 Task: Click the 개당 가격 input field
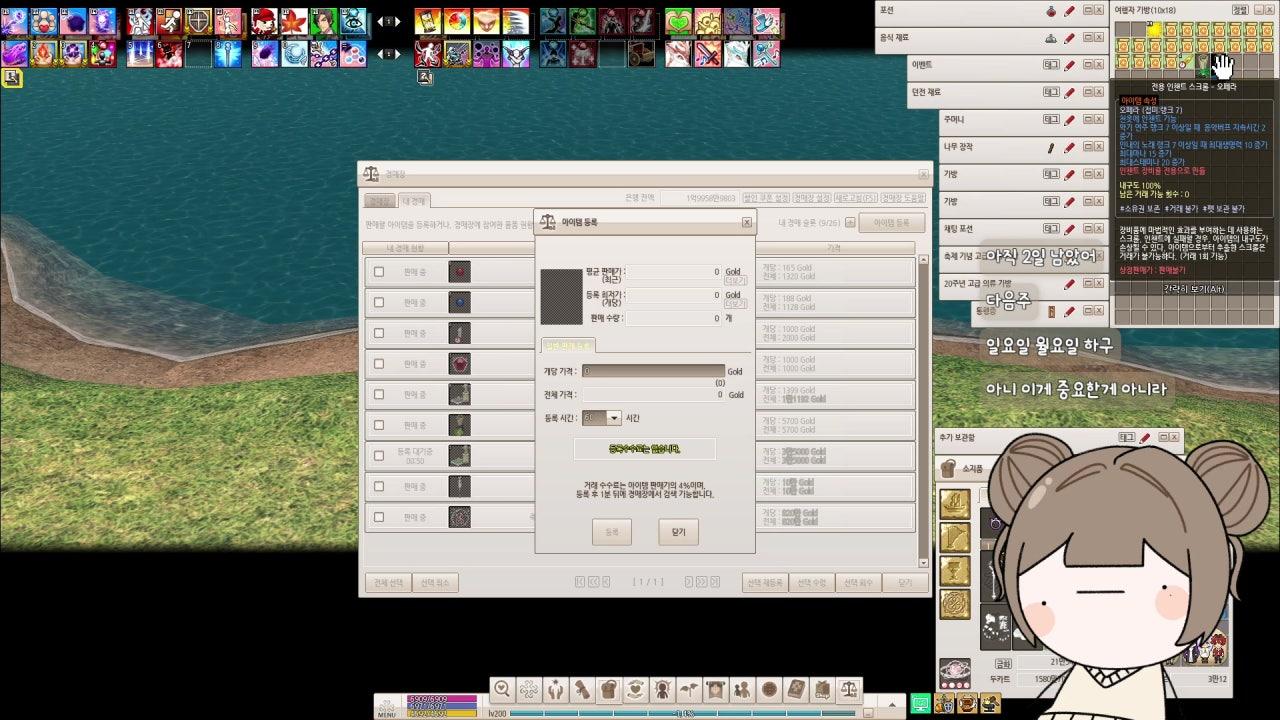tap(654, 371)
